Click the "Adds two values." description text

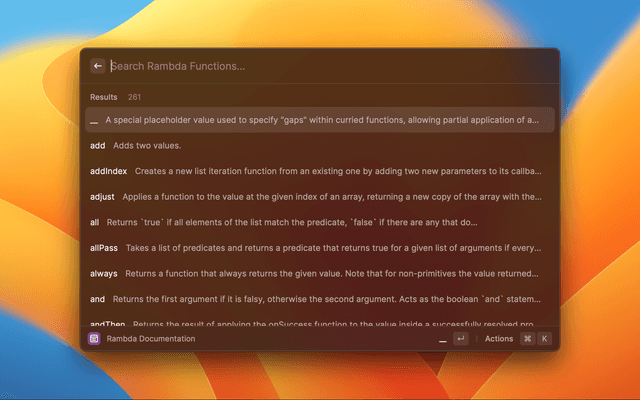coord(147,146)
